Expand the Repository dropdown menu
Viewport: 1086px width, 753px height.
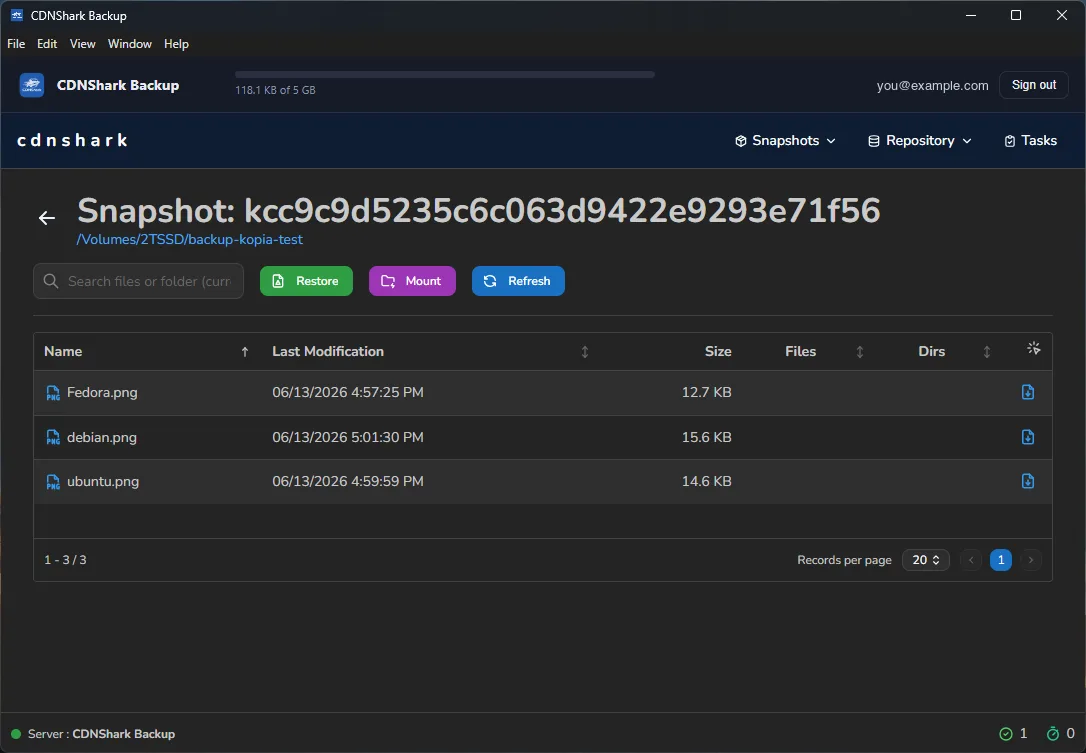pos(919,141)
